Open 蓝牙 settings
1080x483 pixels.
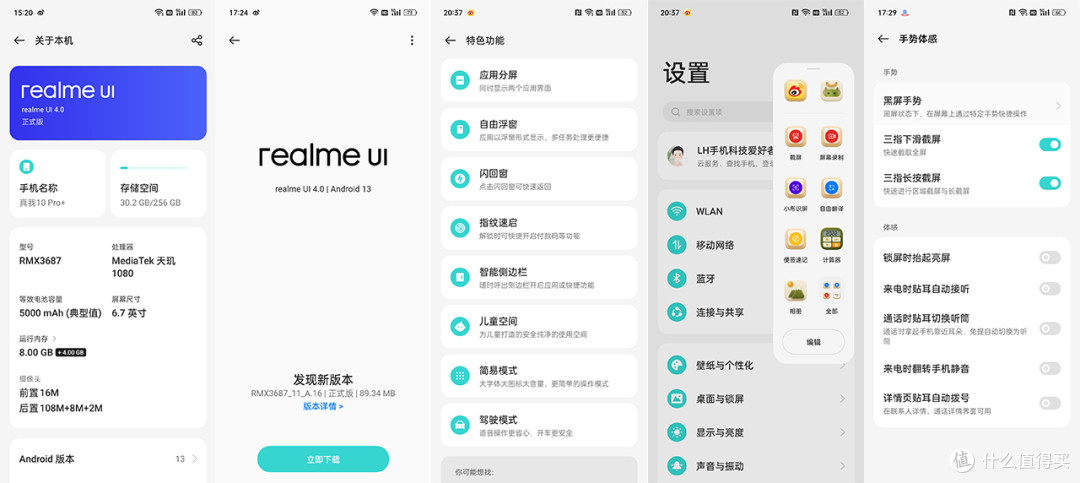[x=716, y=278]
